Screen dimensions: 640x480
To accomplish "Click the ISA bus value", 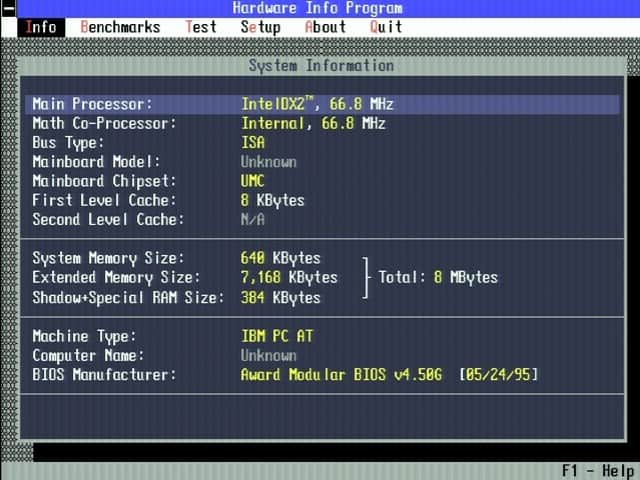I will click(253, 143).
